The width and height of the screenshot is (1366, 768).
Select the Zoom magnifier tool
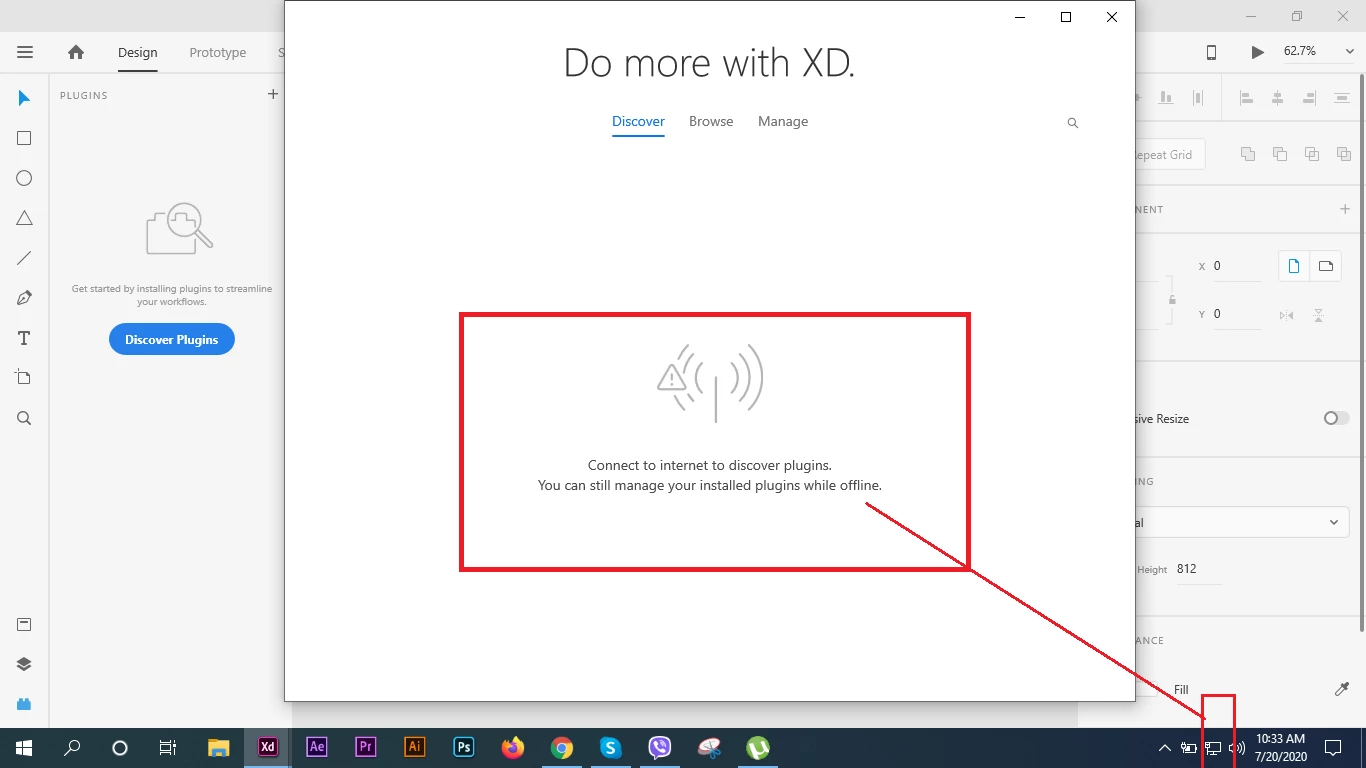click(24, 418)
